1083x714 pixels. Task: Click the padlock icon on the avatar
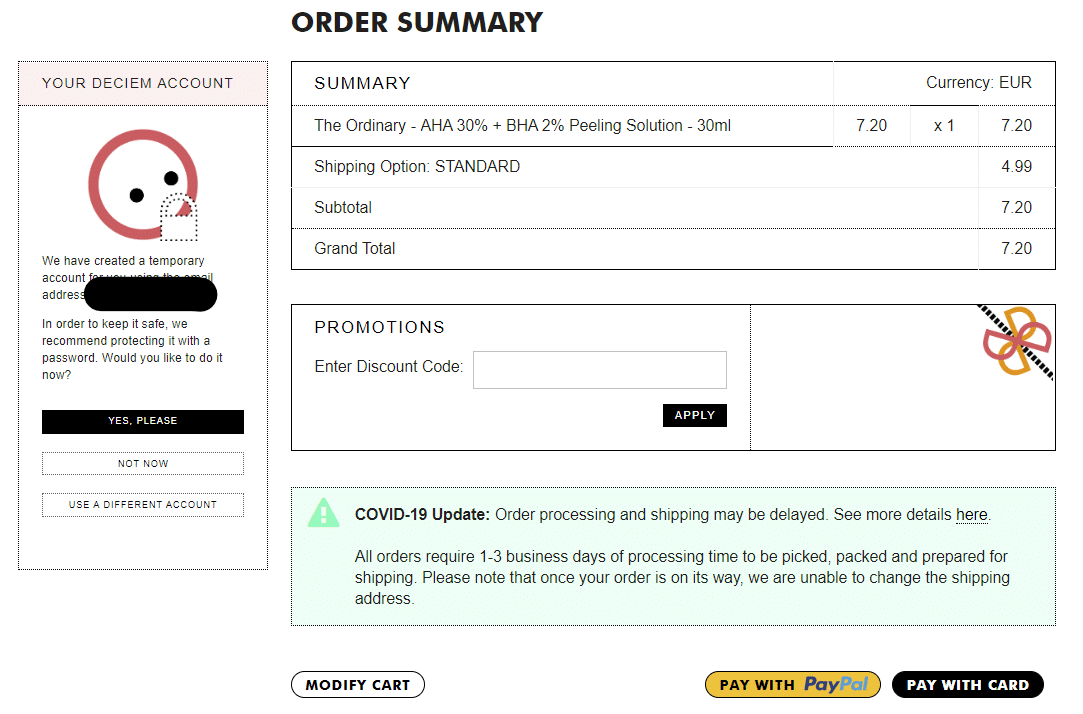pyautogui.click(x=180, y=219)
